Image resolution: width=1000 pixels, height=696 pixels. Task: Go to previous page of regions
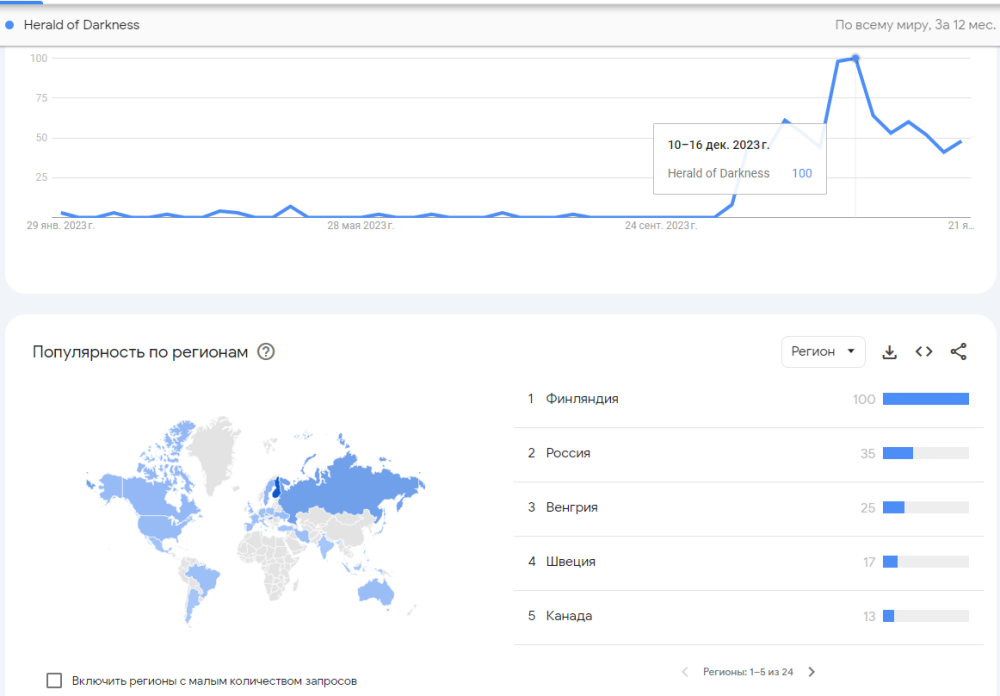pos(685,672)
